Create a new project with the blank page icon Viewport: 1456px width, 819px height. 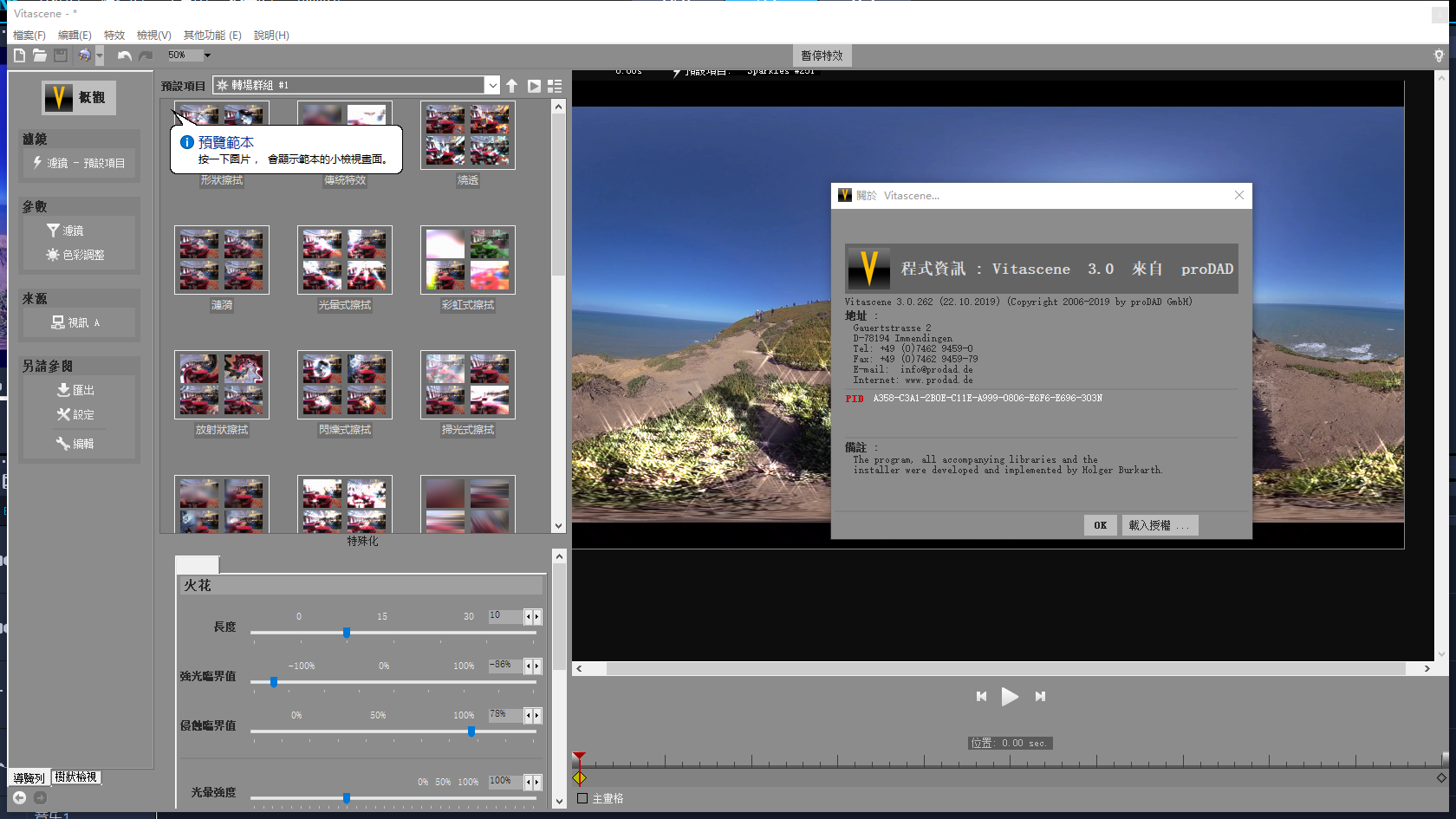tap(19, 55)
